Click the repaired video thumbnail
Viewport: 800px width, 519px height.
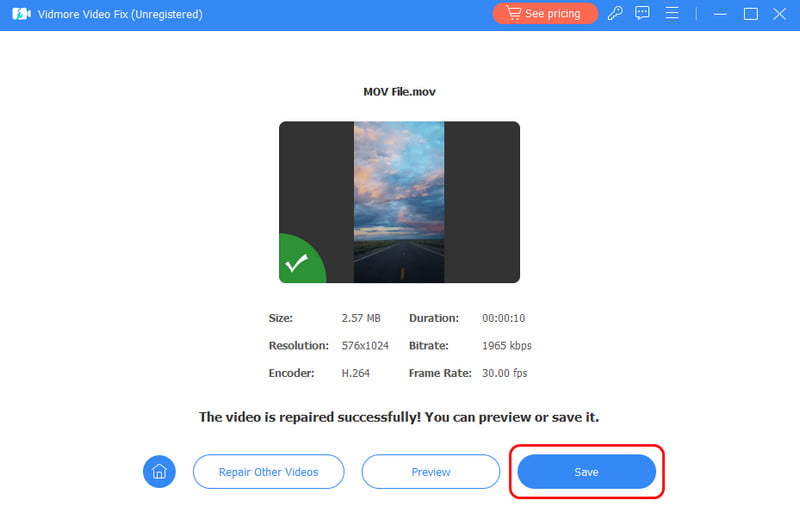(x=399, y=202)
